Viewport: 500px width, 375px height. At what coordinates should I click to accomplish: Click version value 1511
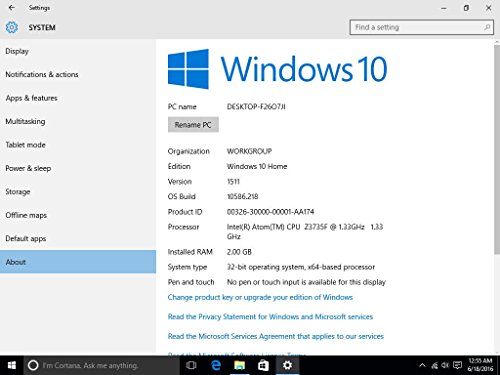233,182
